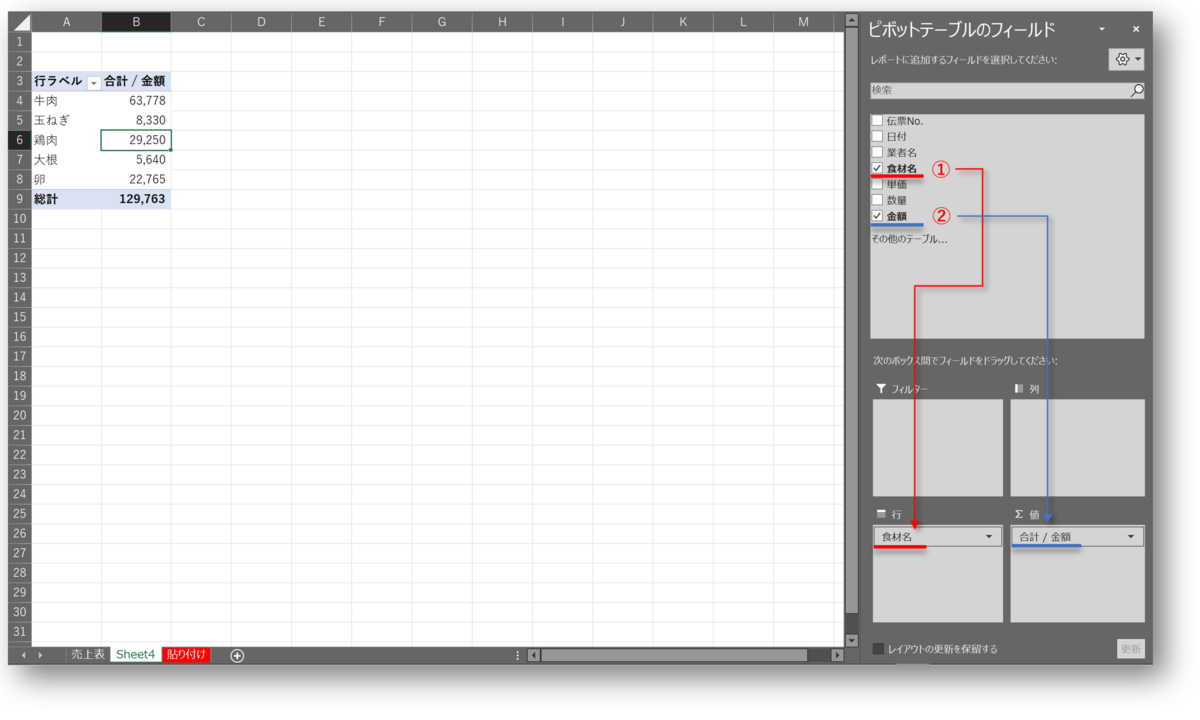Uncheck the 食材名 field checkbox
Viewport: 1200px width, 720px height.
pyautogui.click(x=877, y=168)
